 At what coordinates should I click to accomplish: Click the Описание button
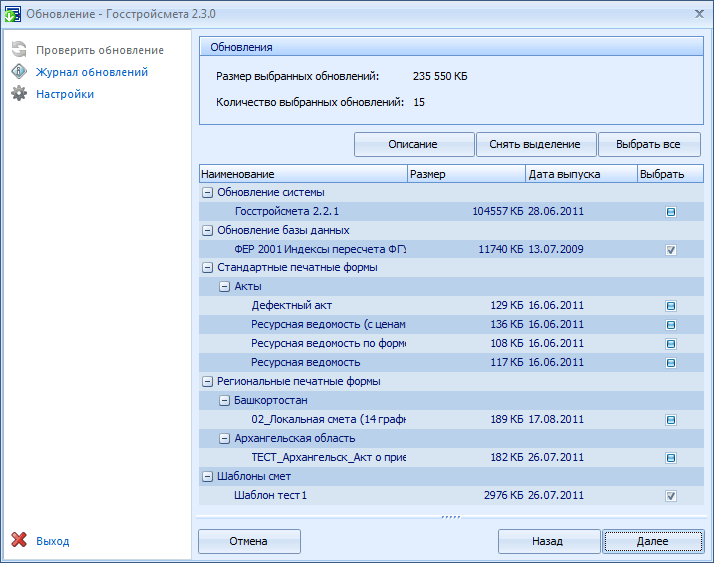pyautogui.click(x=414, y=144)
